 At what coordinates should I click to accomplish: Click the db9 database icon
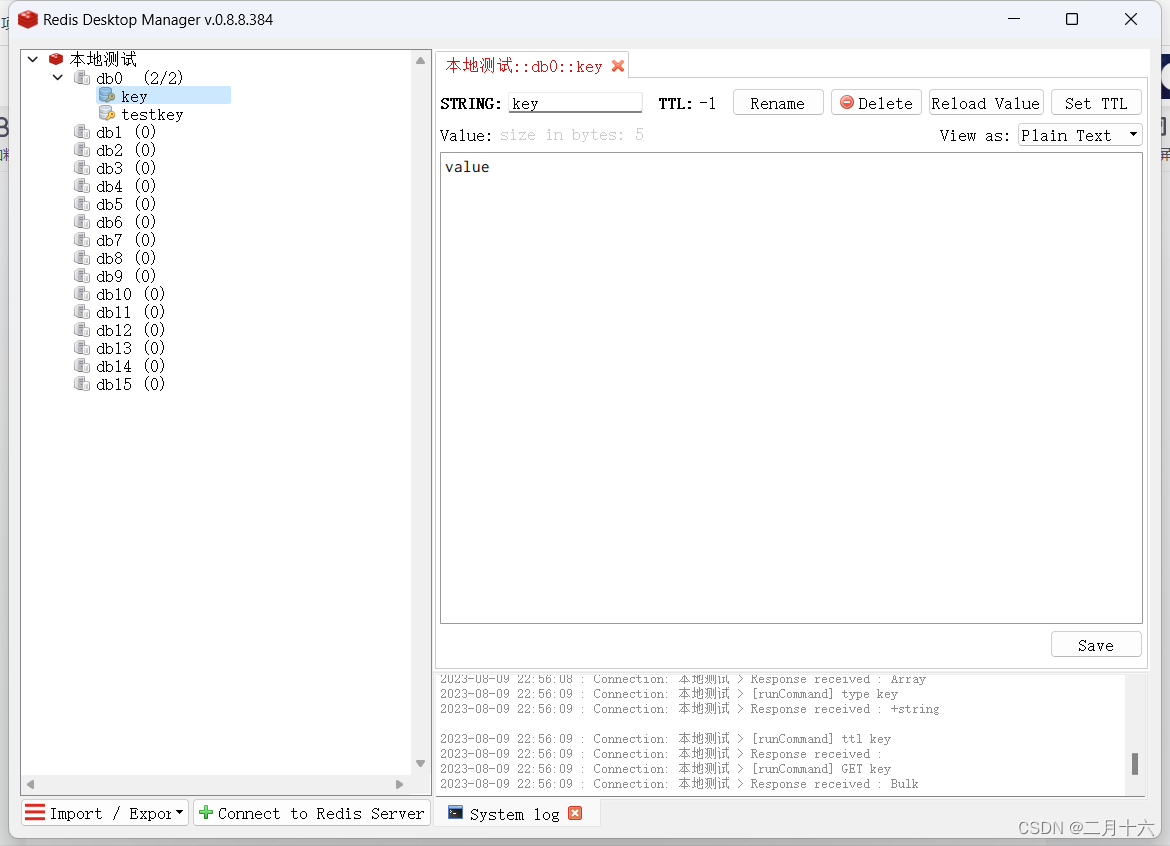(82, 275)
